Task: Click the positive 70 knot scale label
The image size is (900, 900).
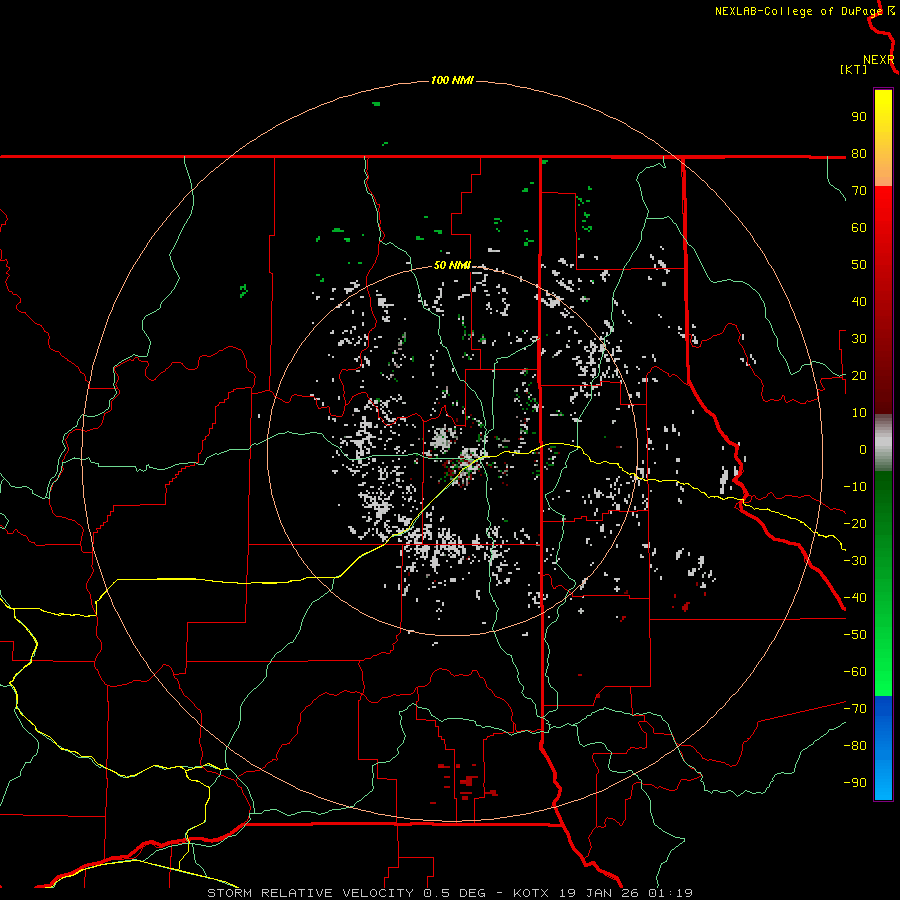Action: 859,191
